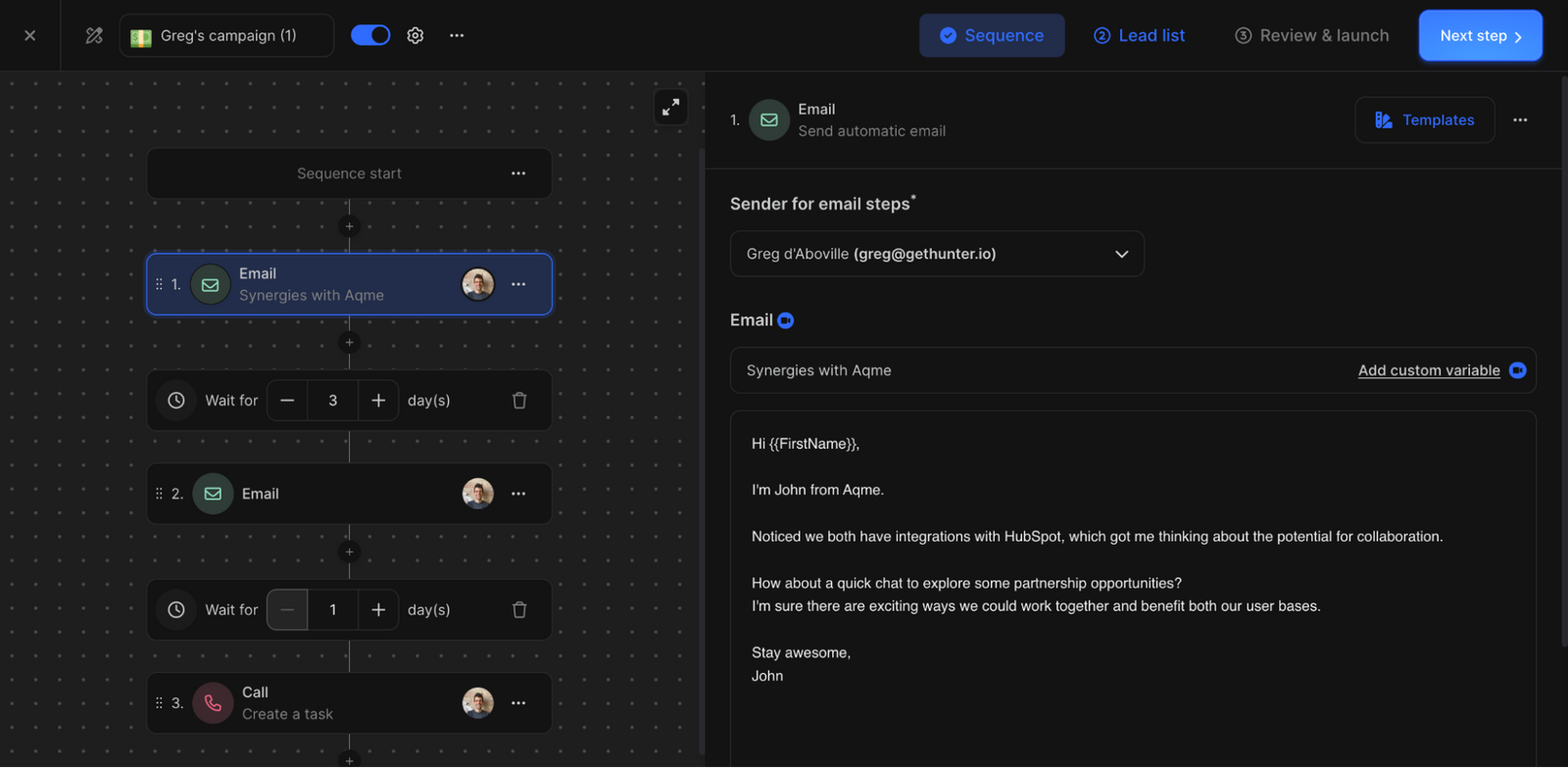Open more options for step 2 Email
1568x768 pixels.
coord(518,494)
